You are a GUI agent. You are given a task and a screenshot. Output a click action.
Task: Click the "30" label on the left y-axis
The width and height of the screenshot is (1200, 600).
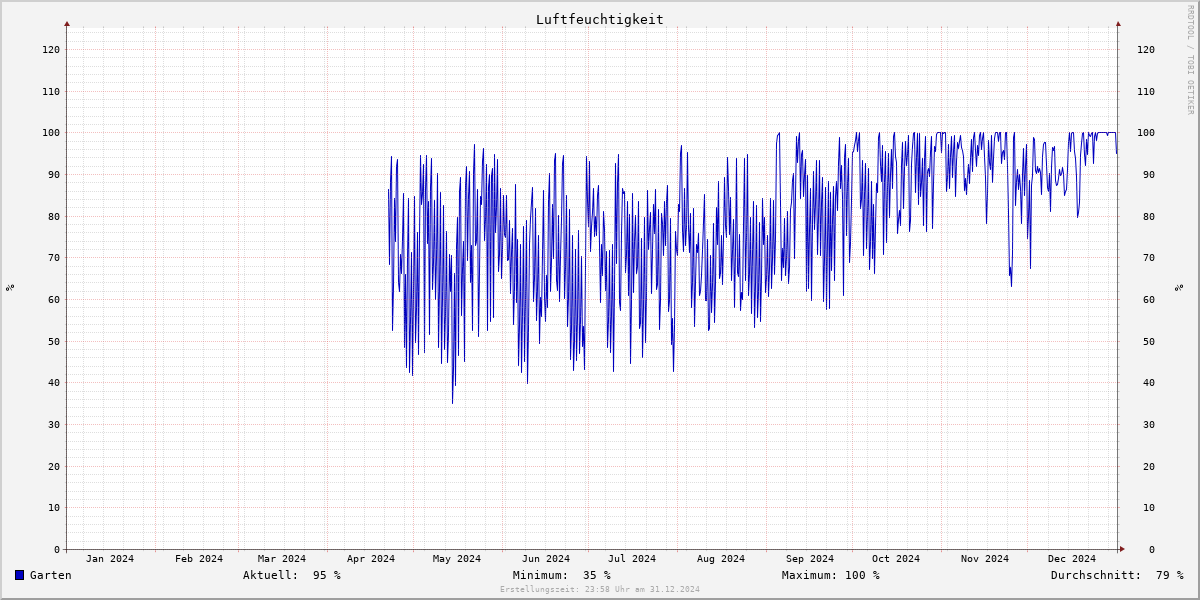(54, 424)
